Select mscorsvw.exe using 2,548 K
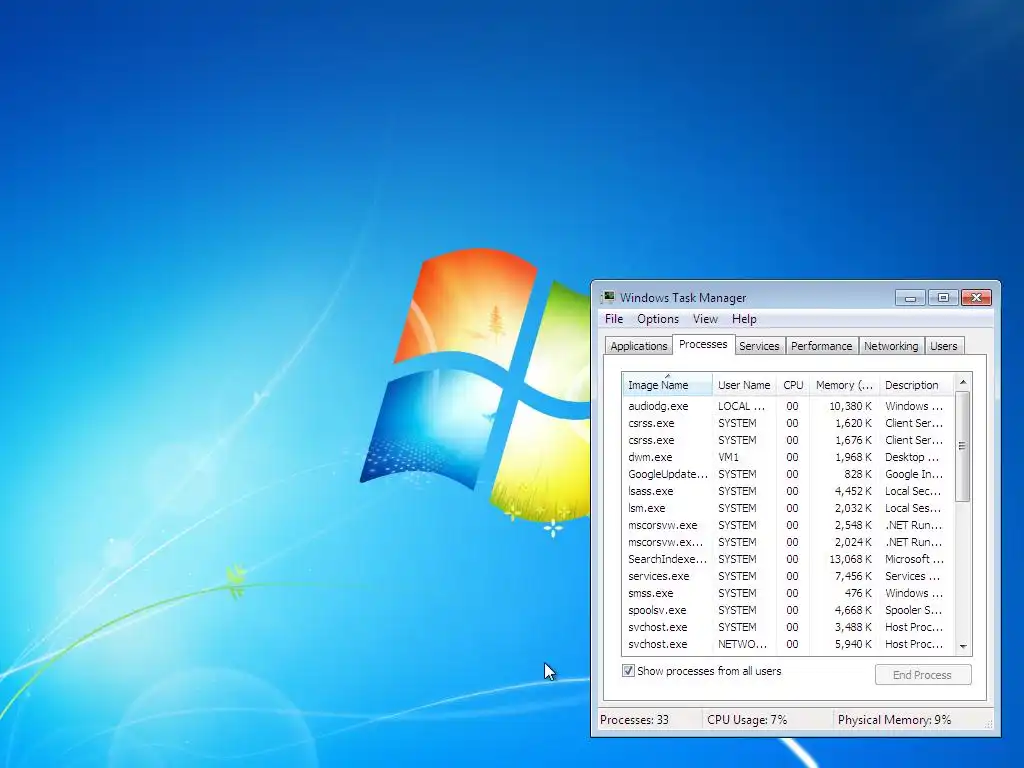Image resolution: width=1024 pixels, height=768 pixels. [788, 524]
